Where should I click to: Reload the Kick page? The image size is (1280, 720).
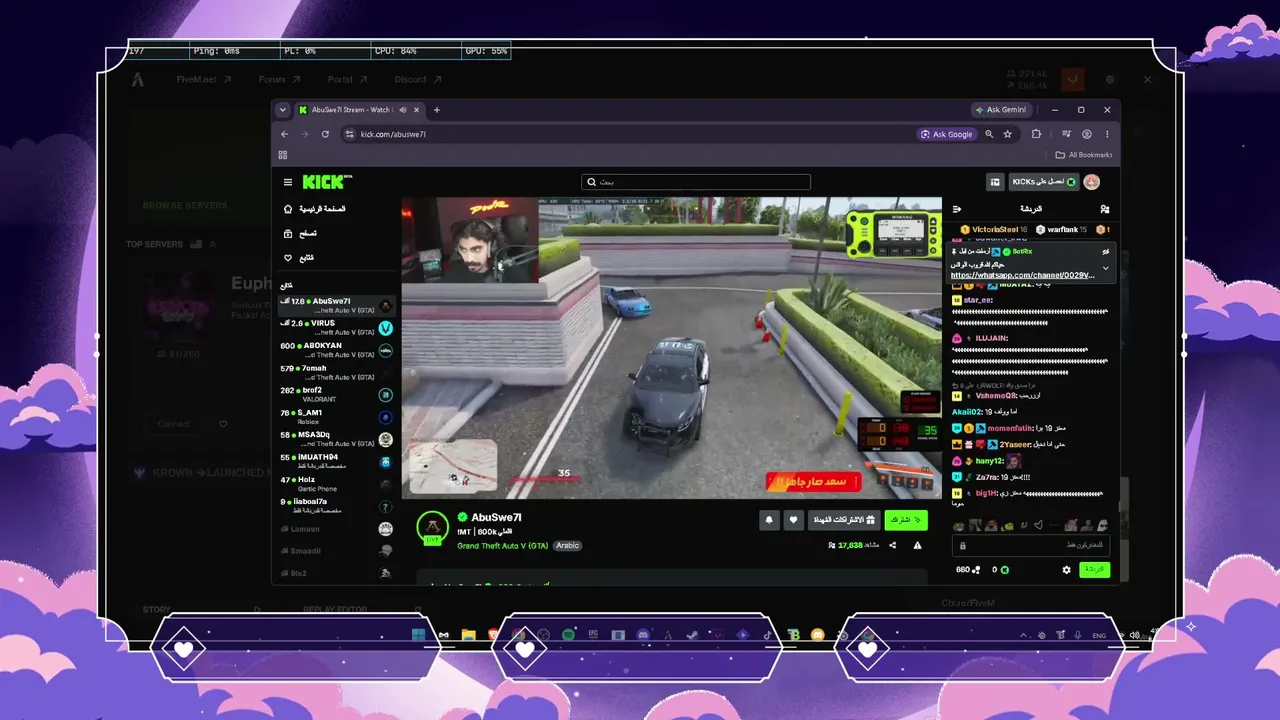click(325, 134)
